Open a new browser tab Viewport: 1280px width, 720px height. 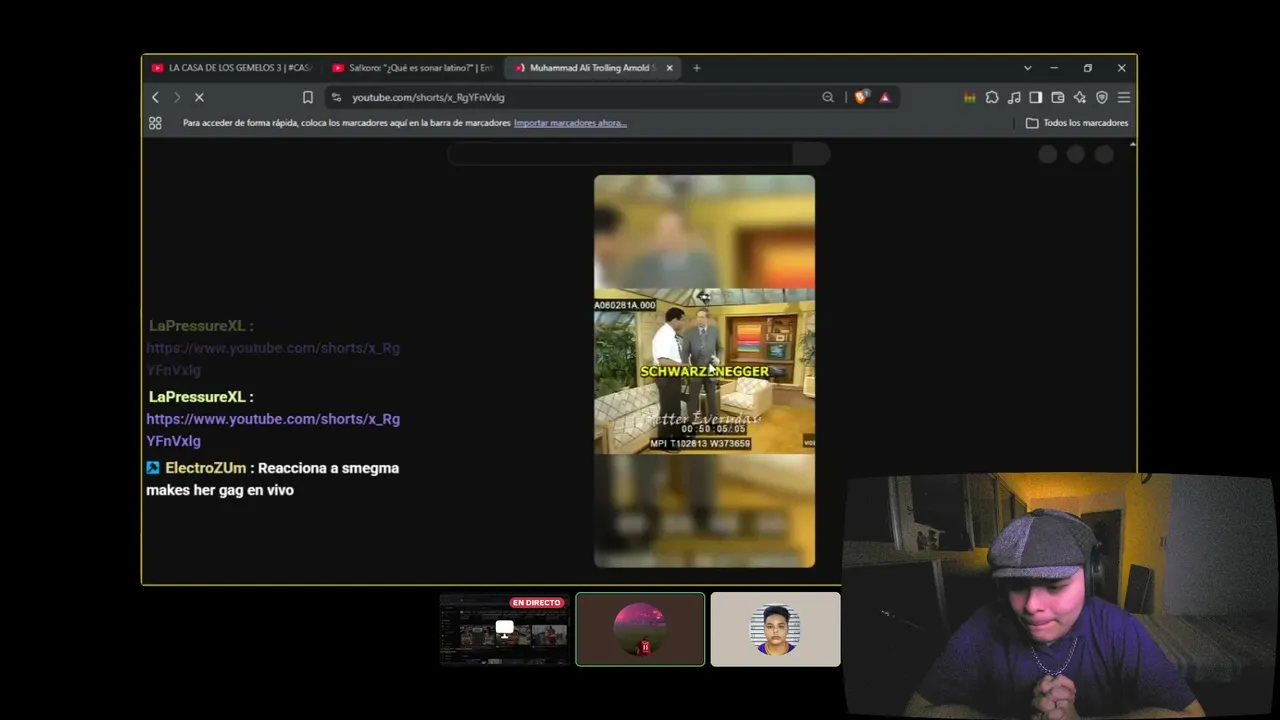coord(697,68)
